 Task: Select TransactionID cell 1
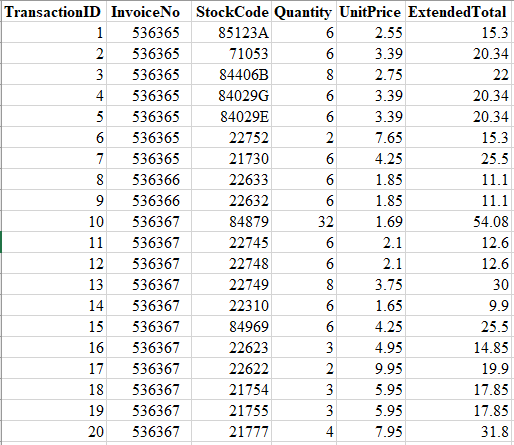54,33
